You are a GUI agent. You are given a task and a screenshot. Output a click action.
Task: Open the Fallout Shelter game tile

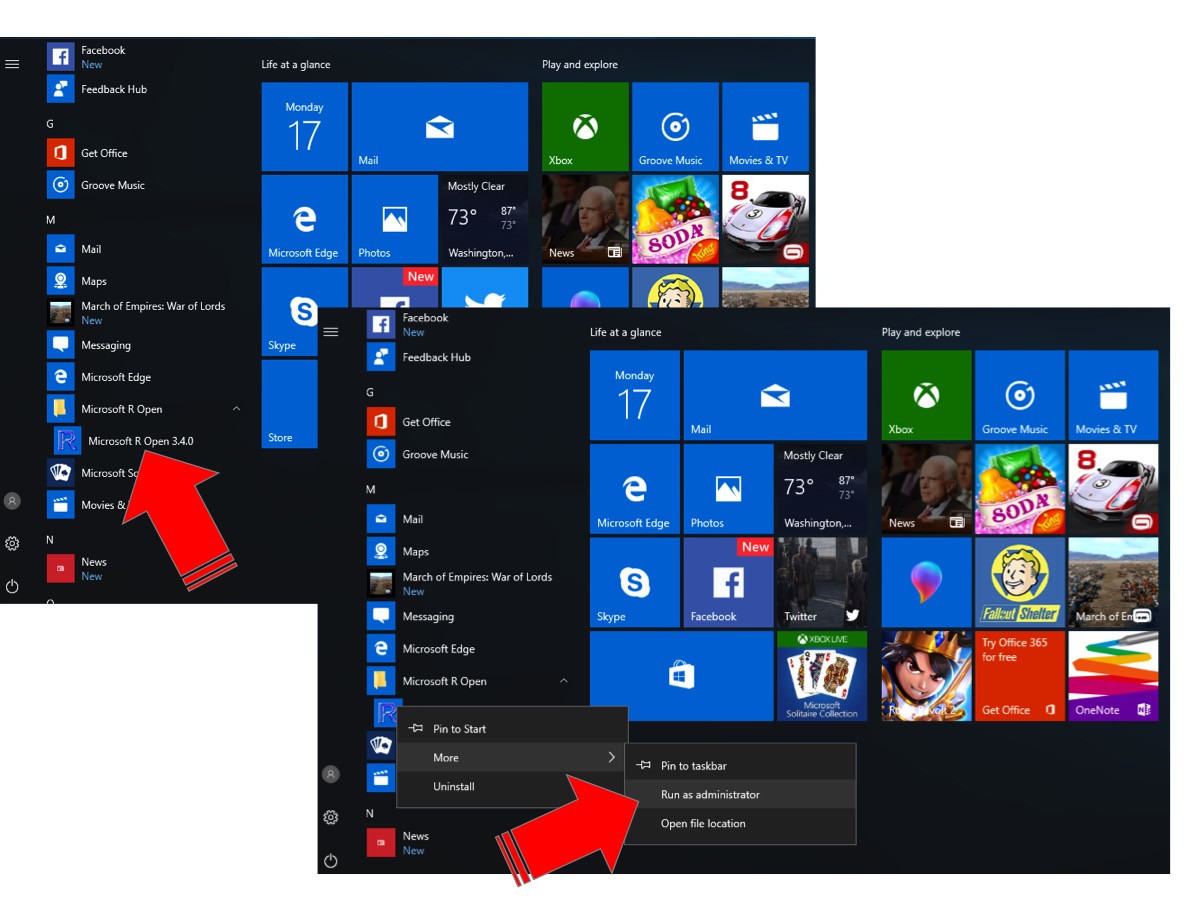[1019, 582]
